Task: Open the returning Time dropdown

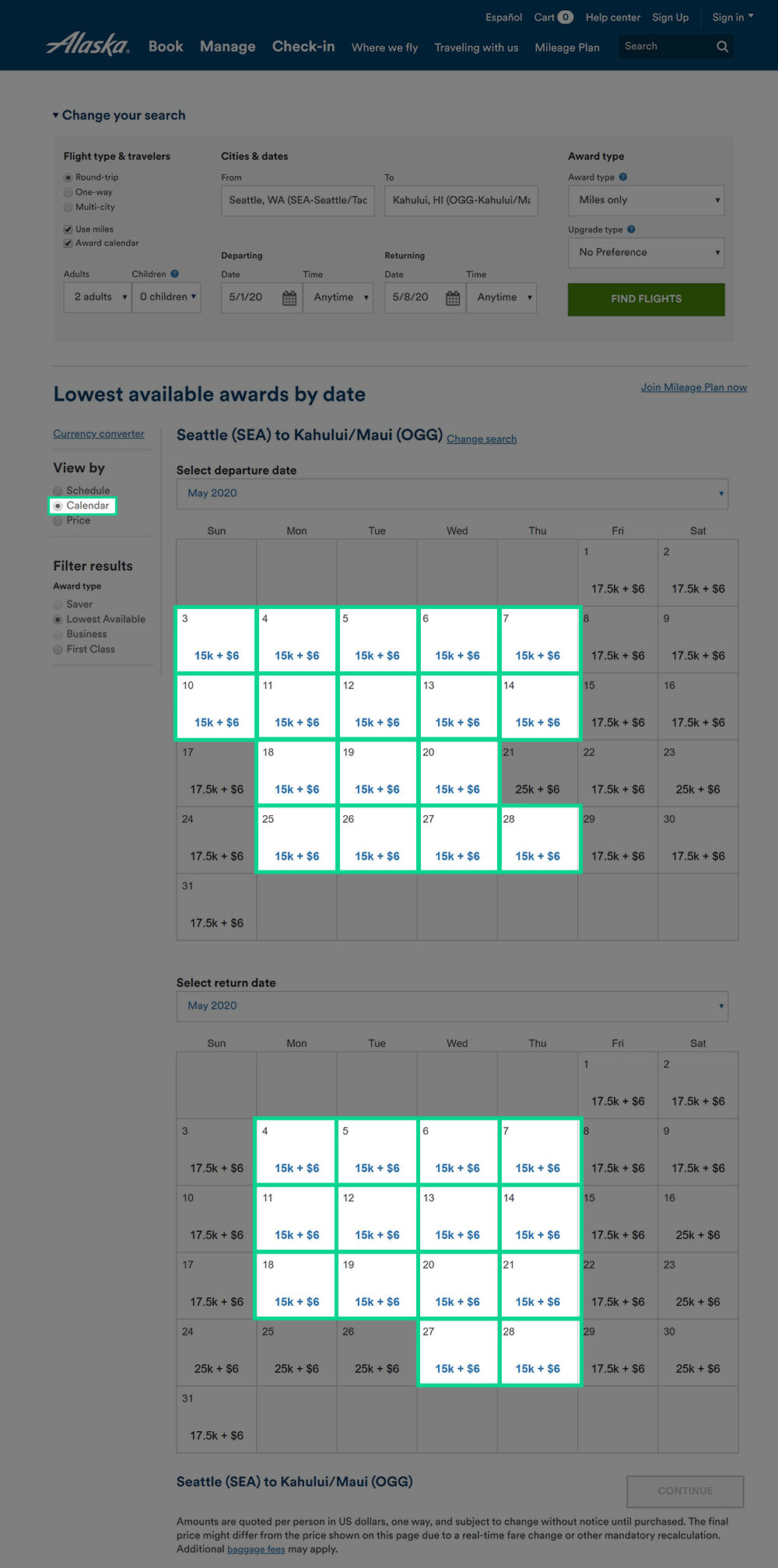Action: click(x=502, y=298)
